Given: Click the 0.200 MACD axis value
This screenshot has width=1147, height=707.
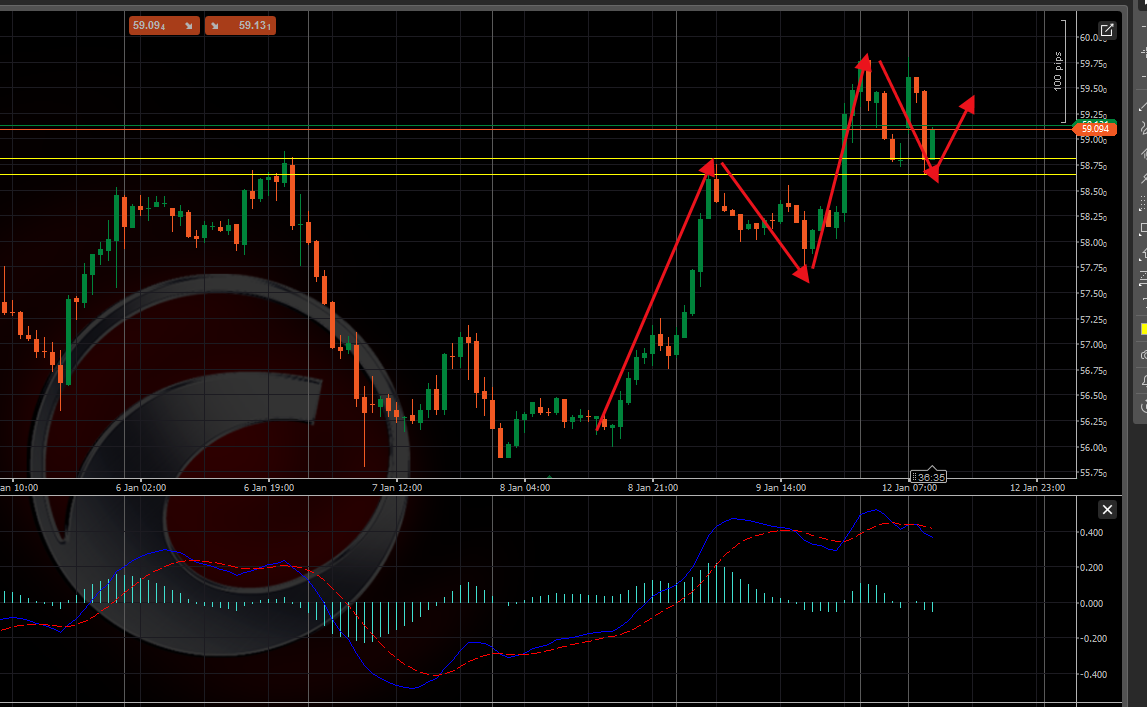Looking at the screenshot, I should click(x=1091, y=568).
